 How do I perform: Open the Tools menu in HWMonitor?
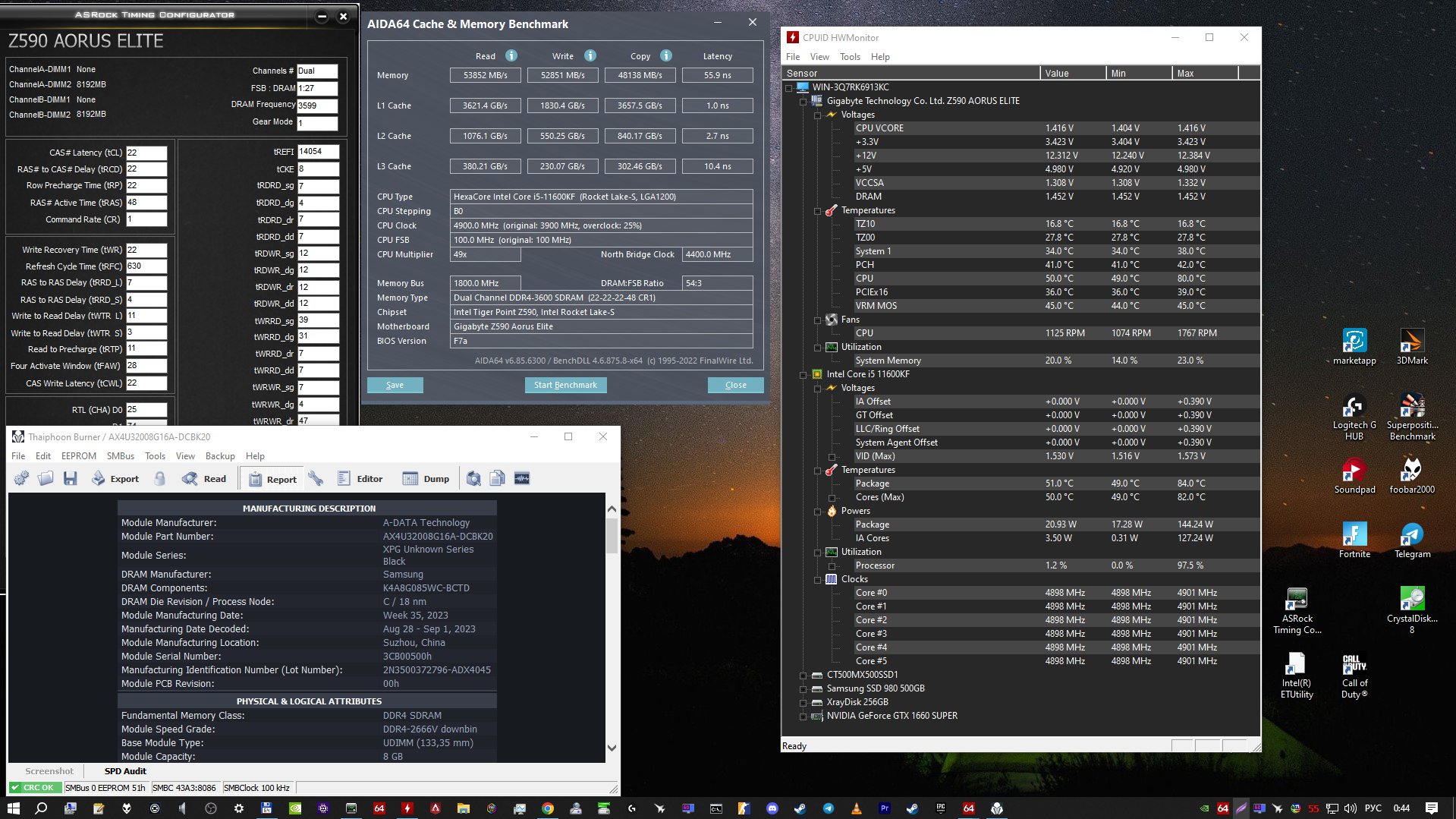(850, 57)
